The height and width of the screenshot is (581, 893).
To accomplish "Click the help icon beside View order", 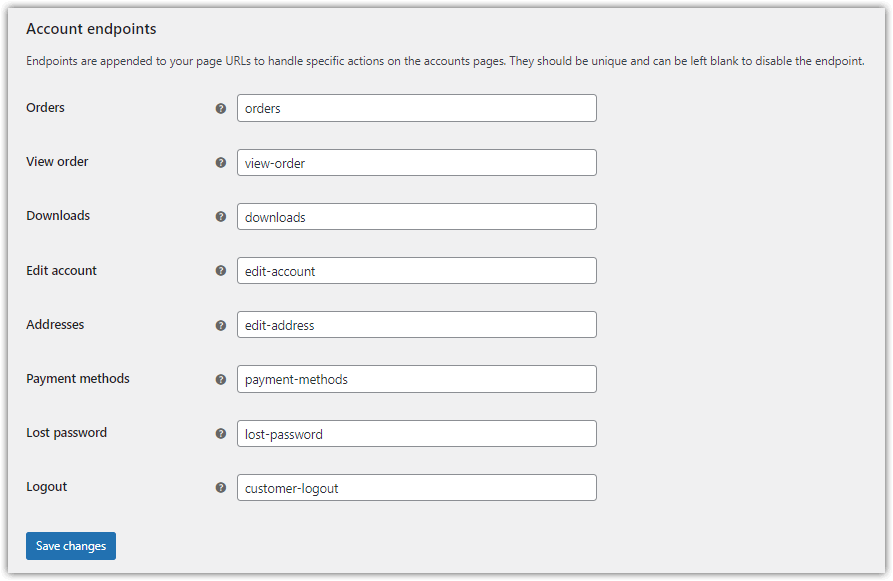I will tap(221, 163).
